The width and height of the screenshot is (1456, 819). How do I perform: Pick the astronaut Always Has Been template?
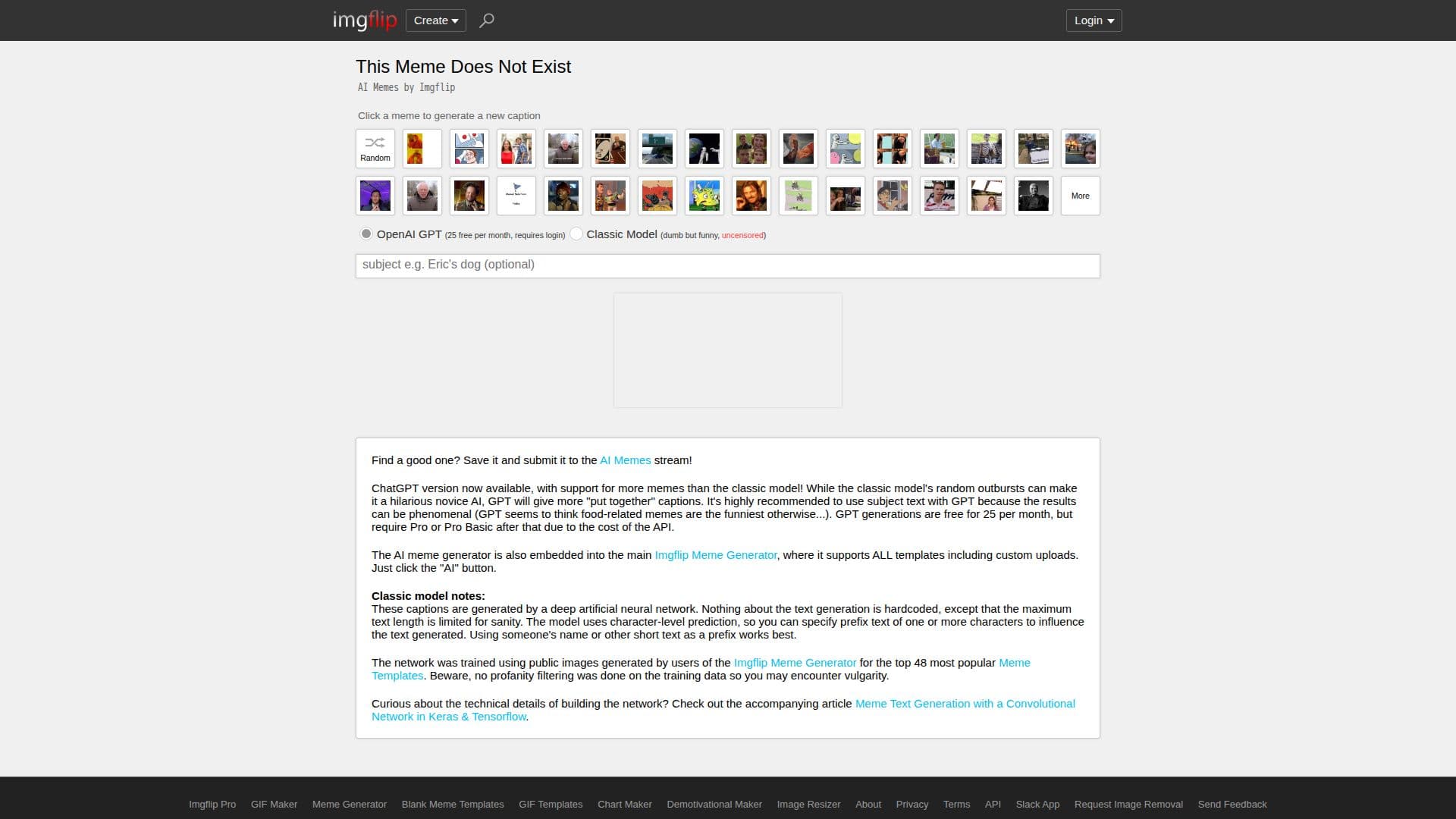click(704, 149)
